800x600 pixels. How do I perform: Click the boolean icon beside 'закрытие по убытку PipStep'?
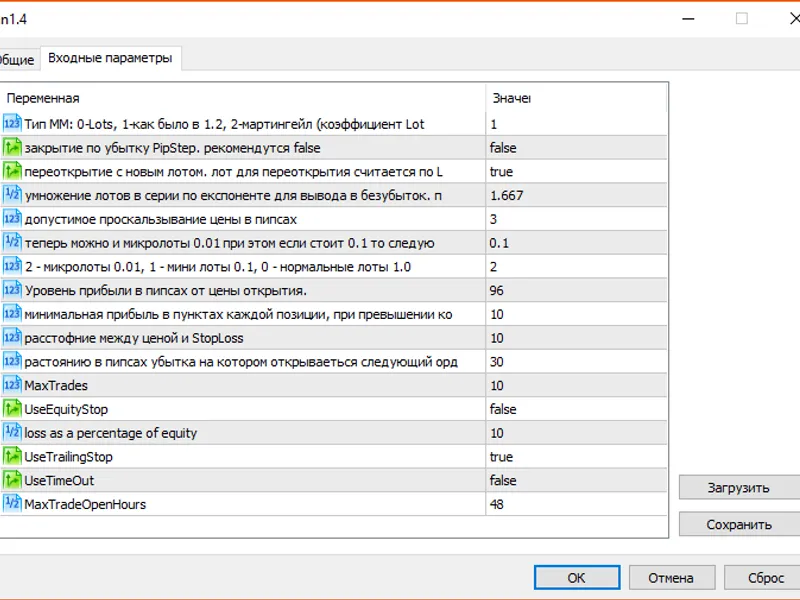(x=12, y=147)
